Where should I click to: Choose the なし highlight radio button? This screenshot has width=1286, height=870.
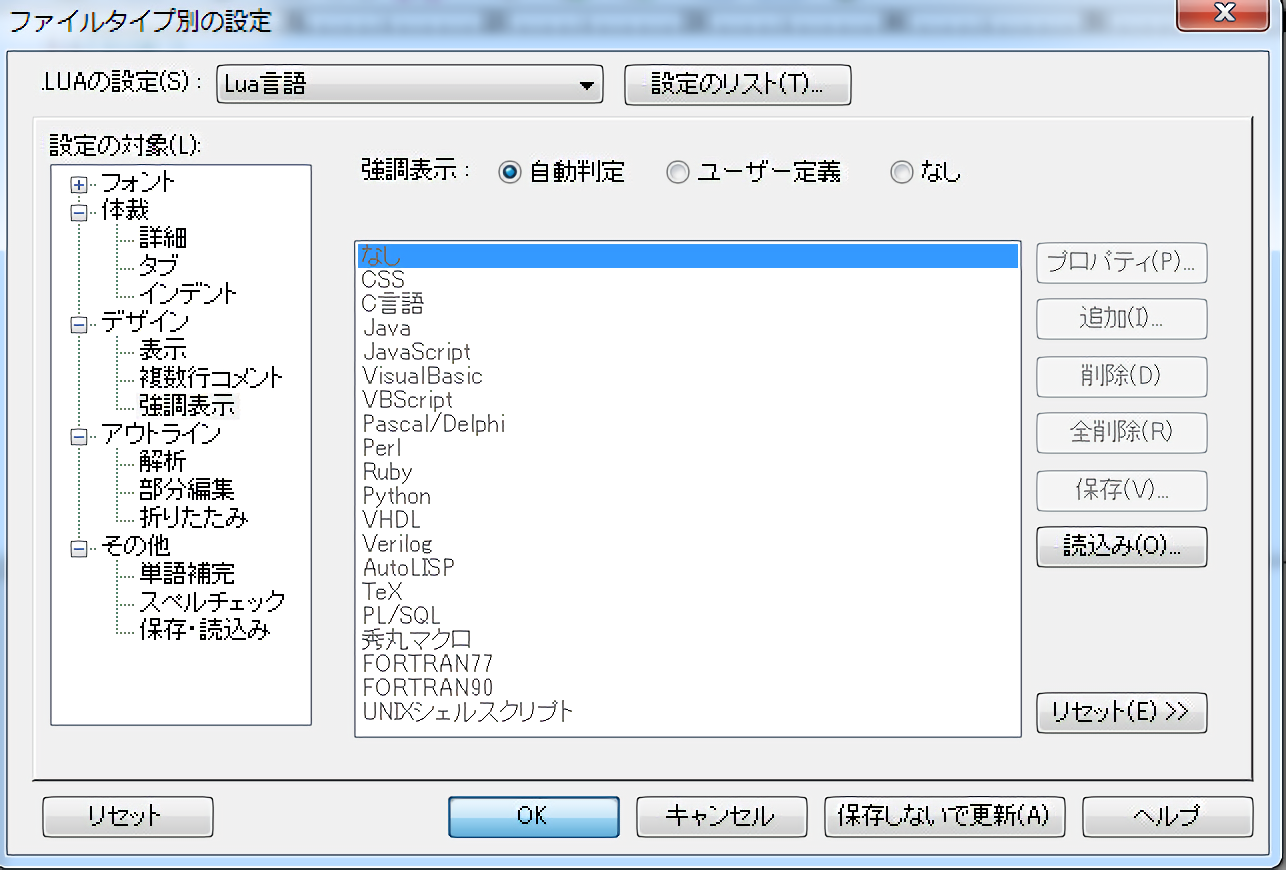pos(902,173)
